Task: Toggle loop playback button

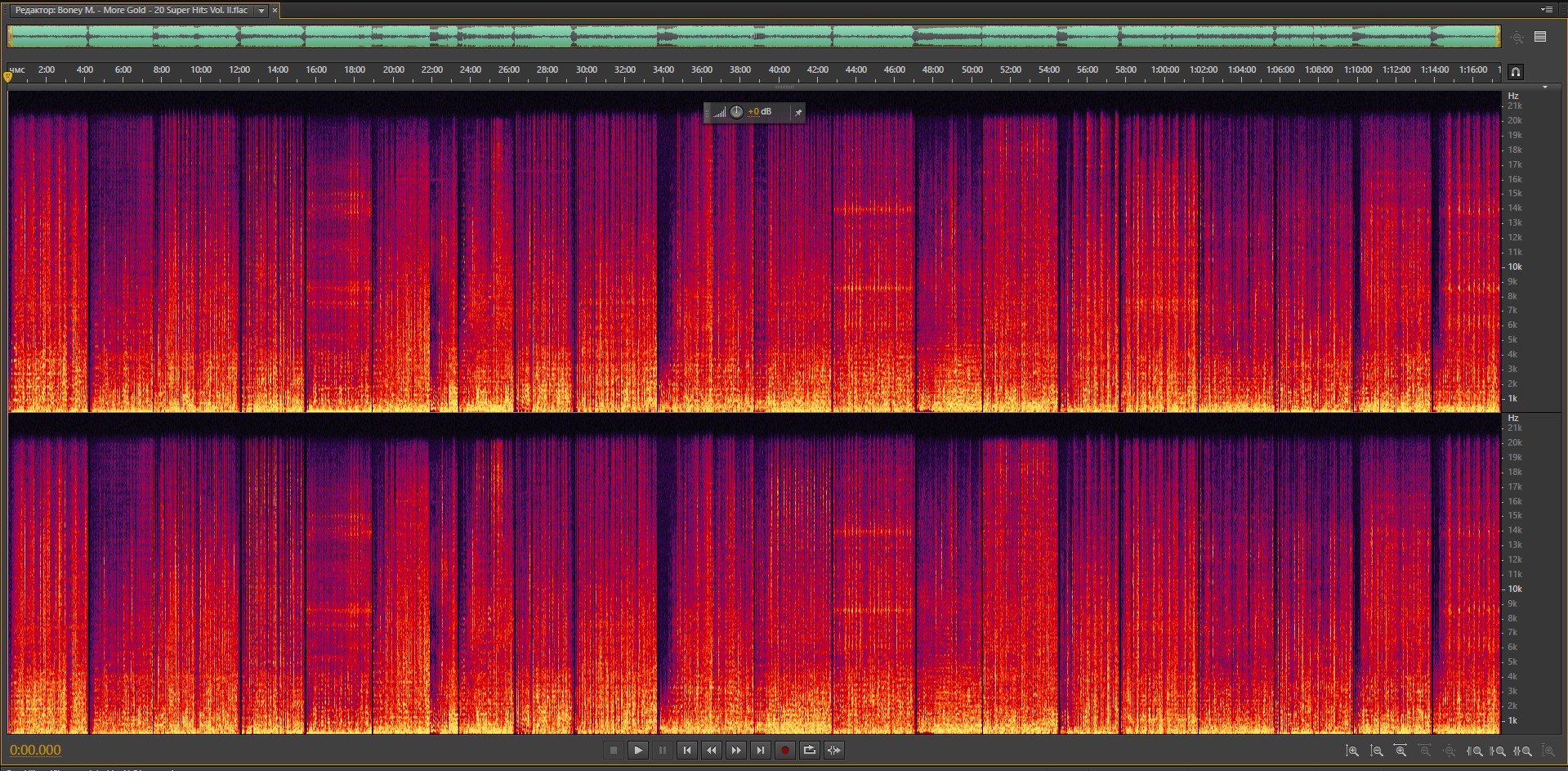Action: coord(809,750)
